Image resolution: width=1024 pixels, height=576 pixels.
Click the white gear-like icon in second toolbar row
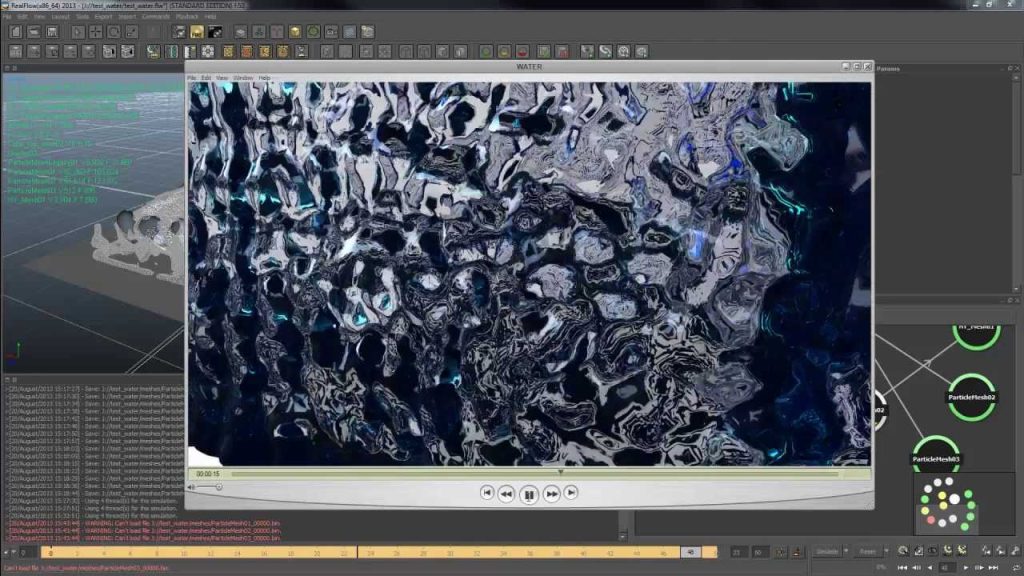(208, 52)
